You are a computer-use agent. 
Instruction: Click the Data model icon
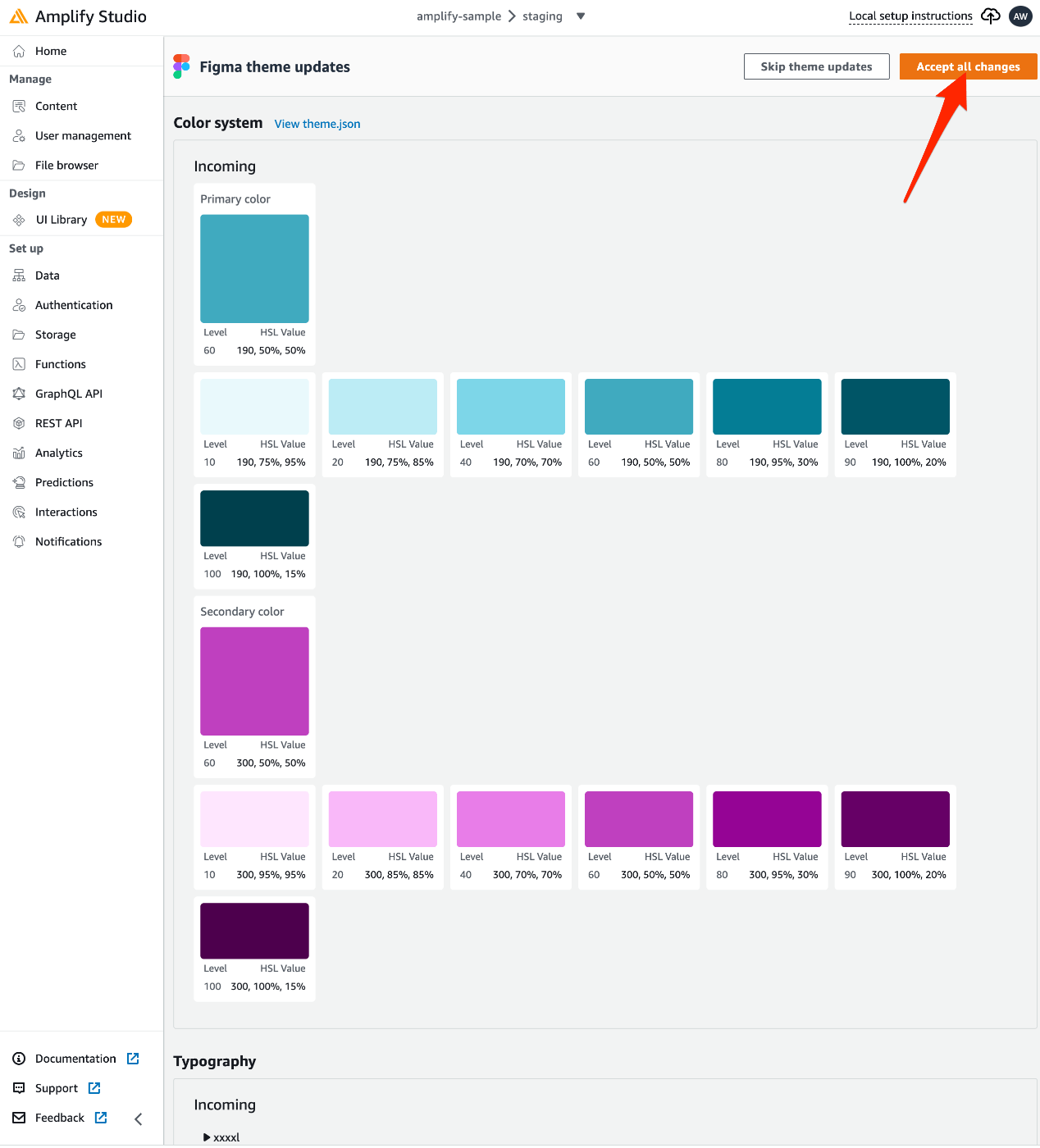[19, 276]
